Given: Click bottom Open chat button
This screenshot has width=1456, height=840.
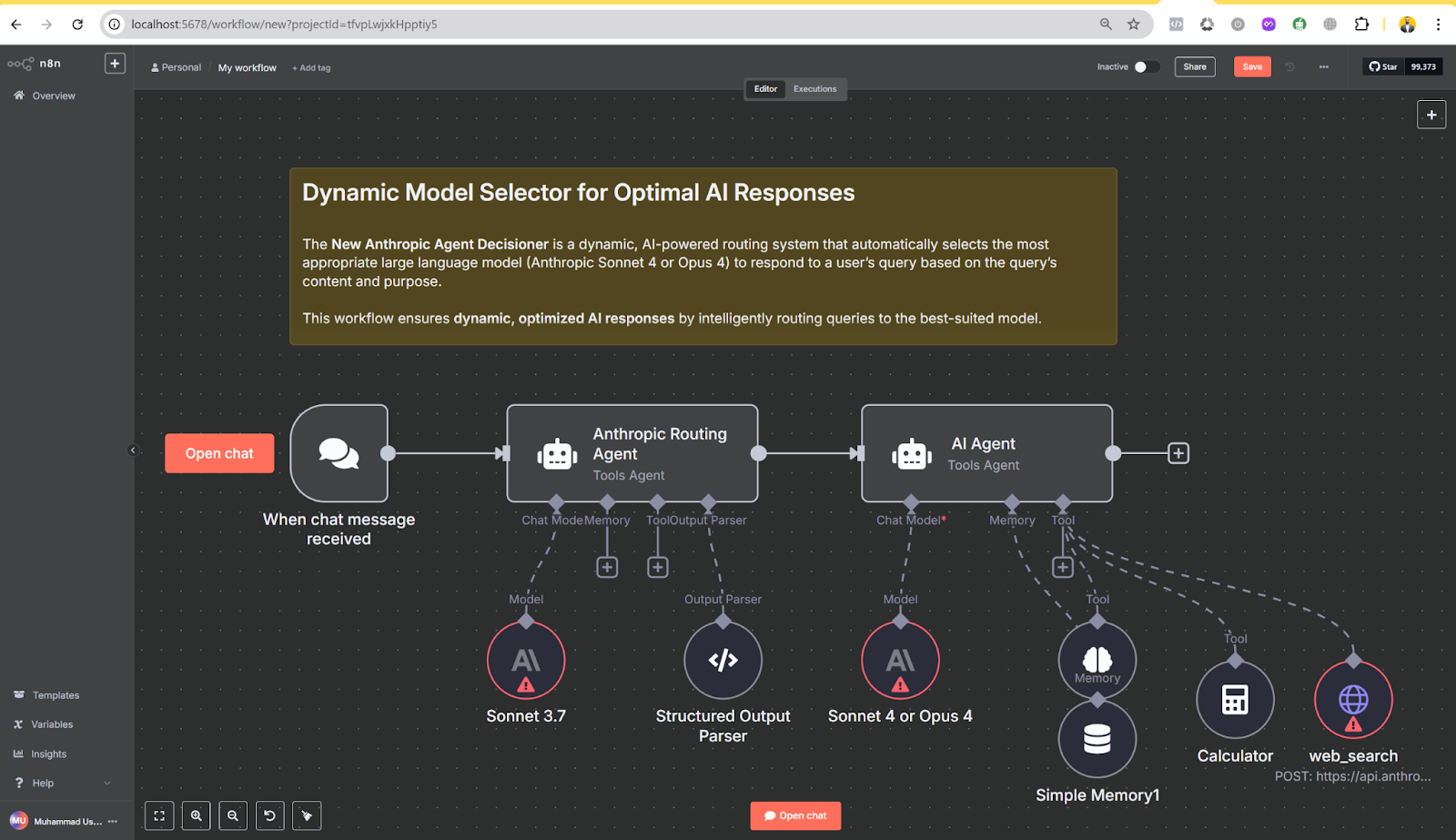Looking at the screenshot, I should pyautogui.click(x=795, y=815).
